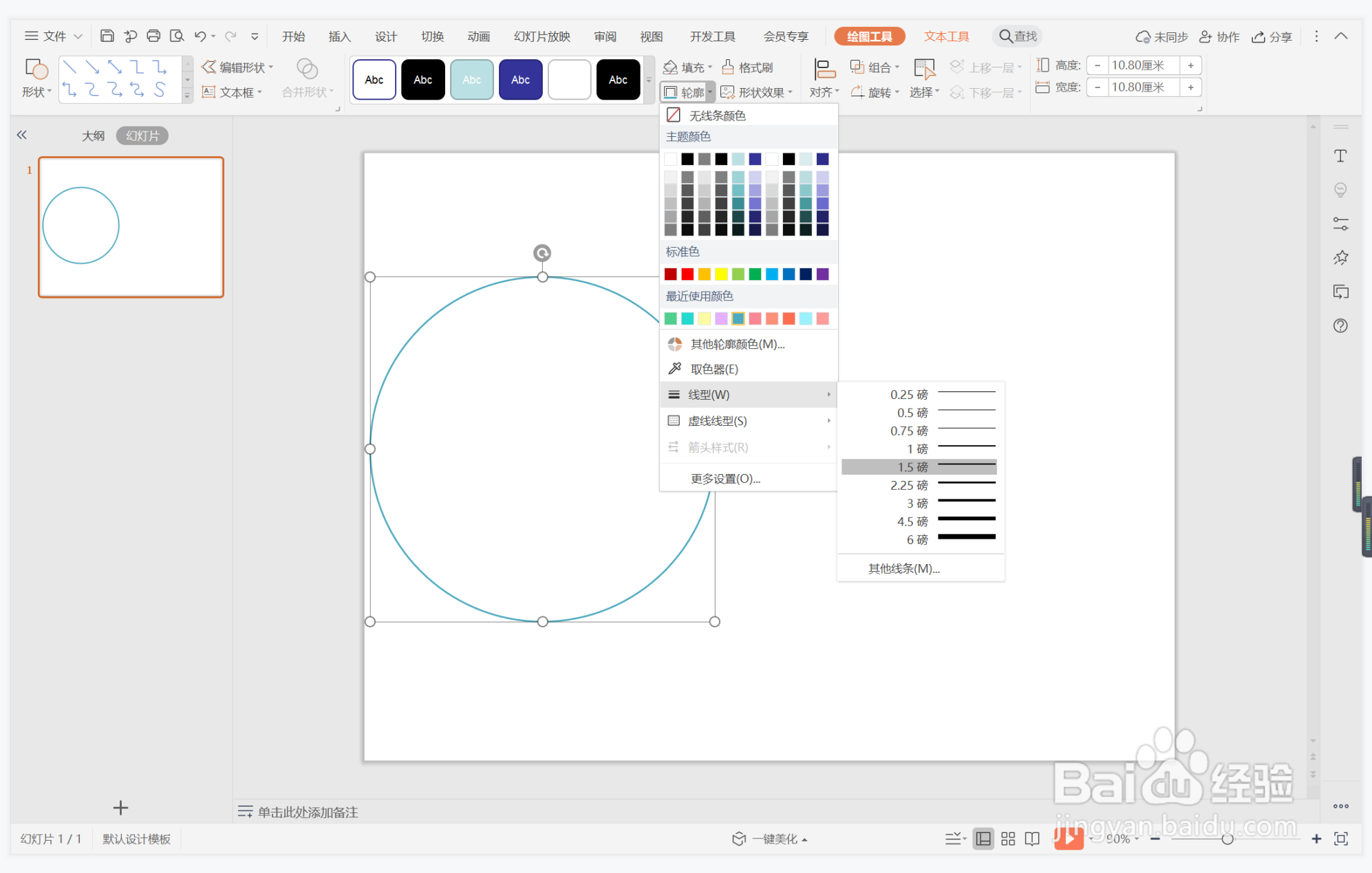This screenshot has height=873, width=1372.
Task: Click the rotation handle above circle
Action: click(x=542, y=253)
